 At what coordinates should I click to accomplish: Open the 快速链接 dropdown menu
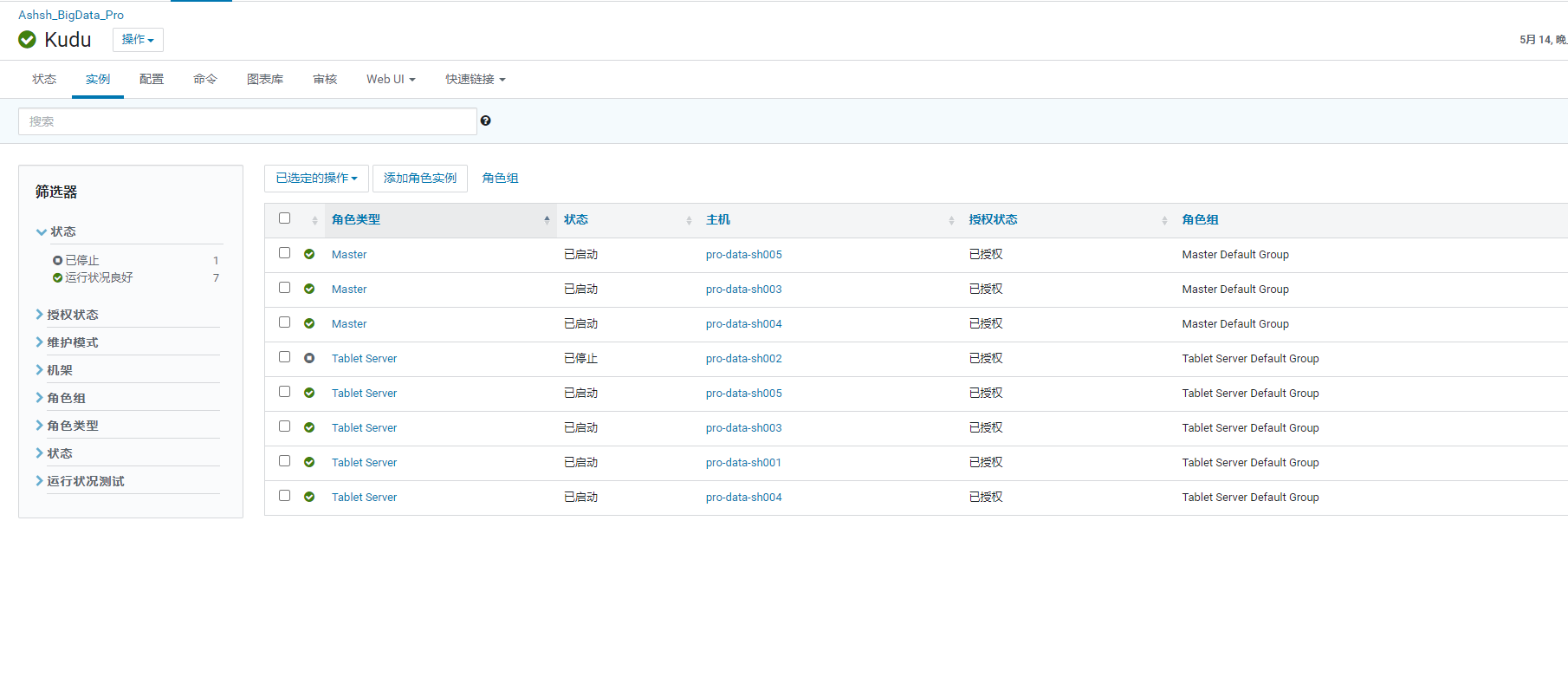click(x=476, y=79)
